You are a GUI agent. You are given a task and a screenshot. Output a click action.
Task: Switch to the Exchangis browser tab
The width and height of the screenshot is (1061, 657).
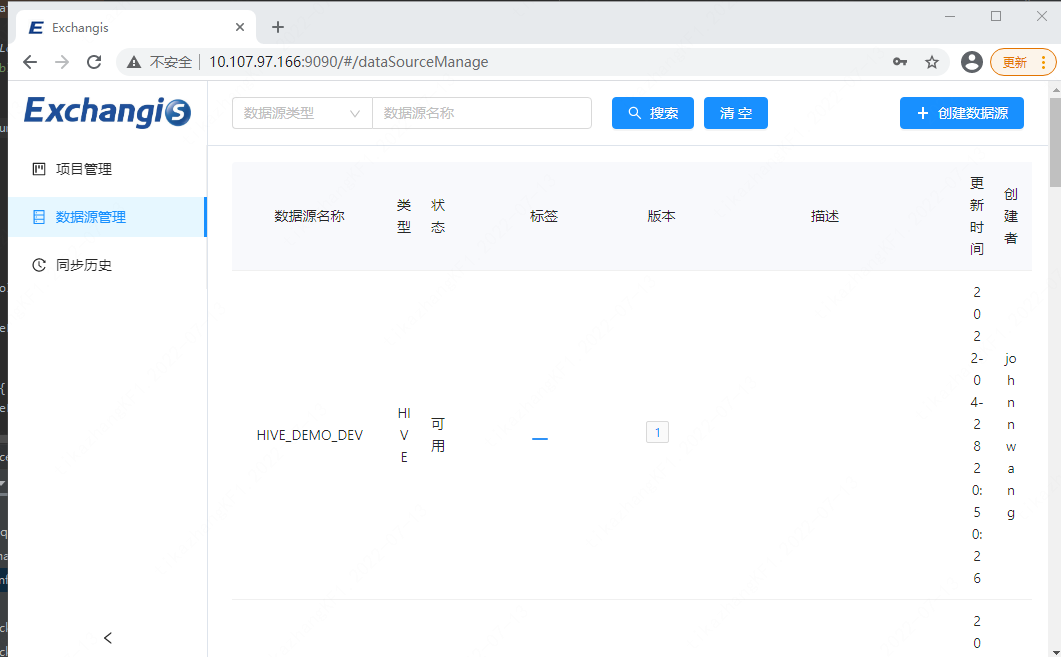[120, 26]
